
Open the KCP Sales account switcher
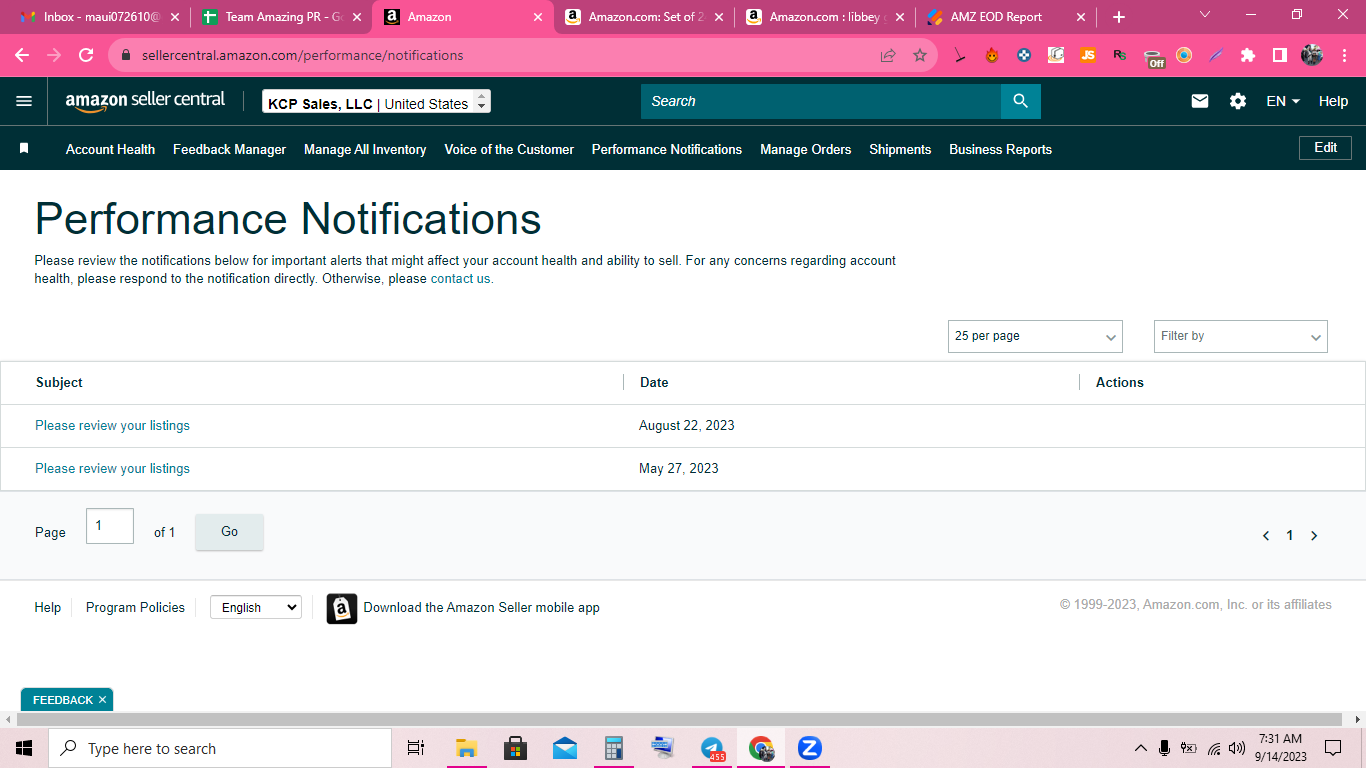[x=376, y=102]
